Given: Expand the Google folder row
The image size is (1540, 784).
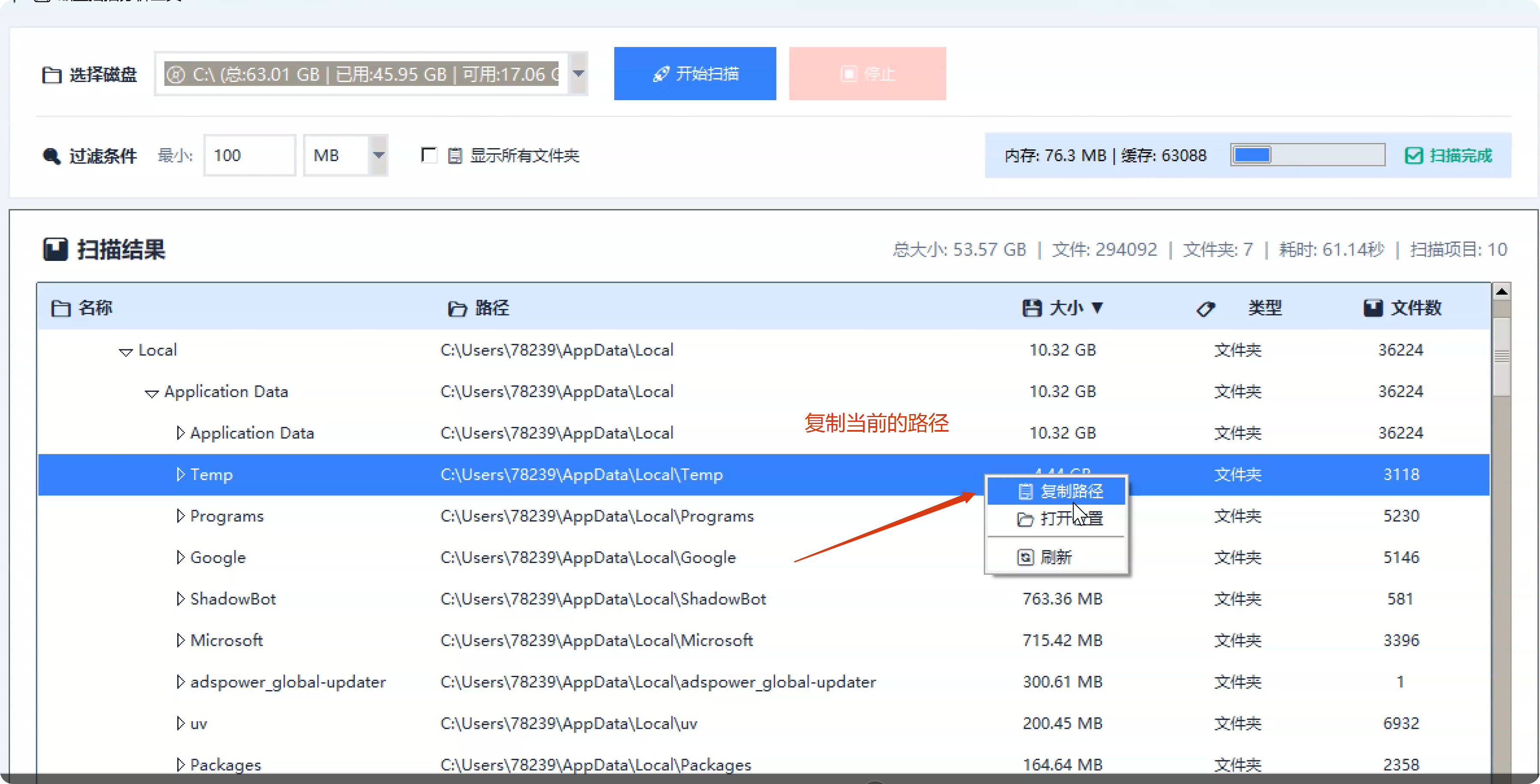Looking at the screenshot, I should 180,557.
